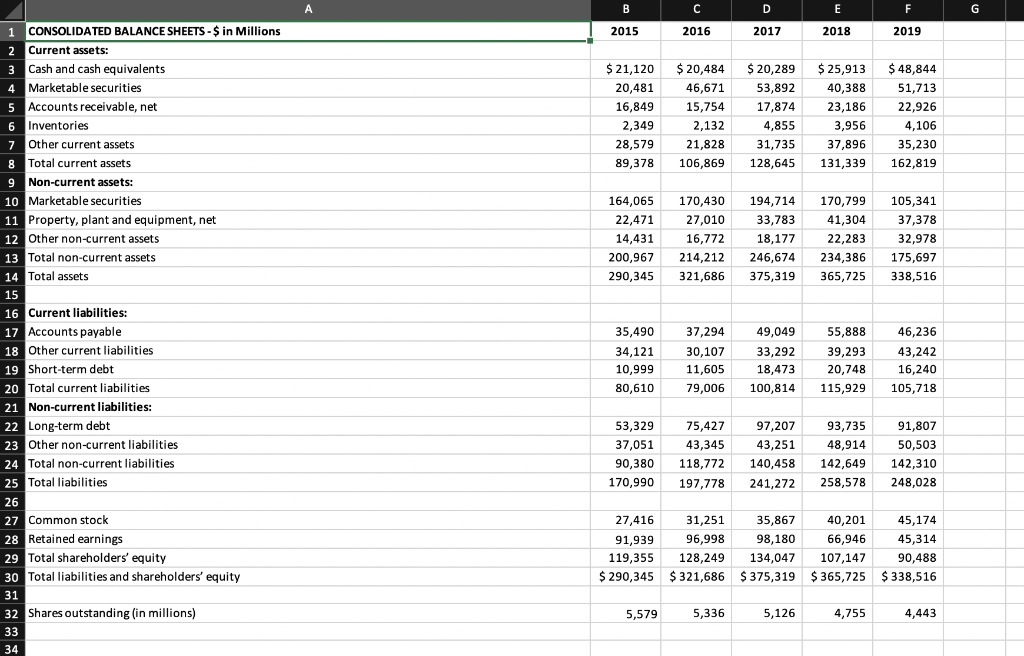Click the 'CONSOLIDATED BALANCE SHEETS - $ in Millions' cell
1024x656 pixels.
(x=308, y=31)
